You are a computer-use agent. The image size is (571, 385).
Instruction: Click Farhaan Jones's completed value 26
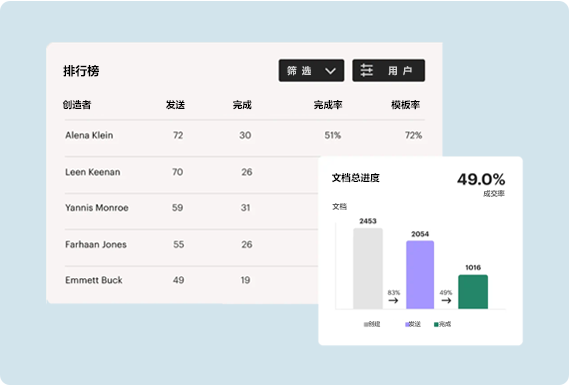pyautogui.click(x=247, y=244)
